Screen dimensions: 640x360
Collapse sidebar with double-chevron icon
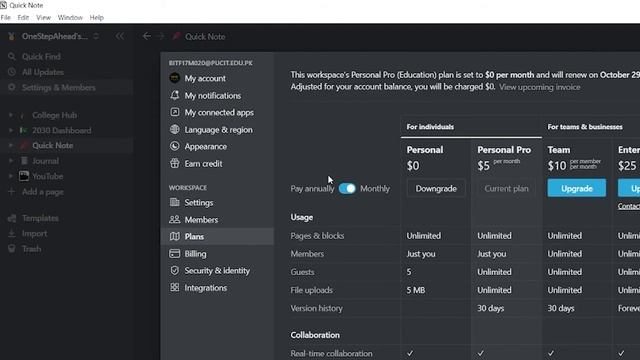tap(120, 36)
